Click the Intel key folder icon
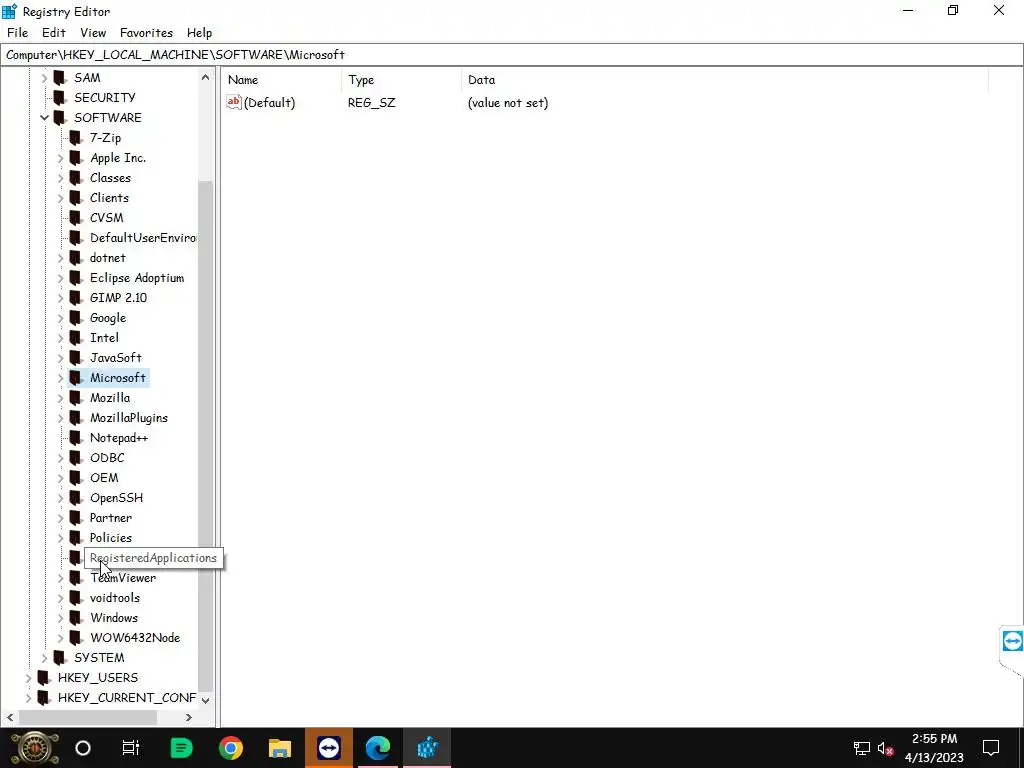 tap(76, 338)
